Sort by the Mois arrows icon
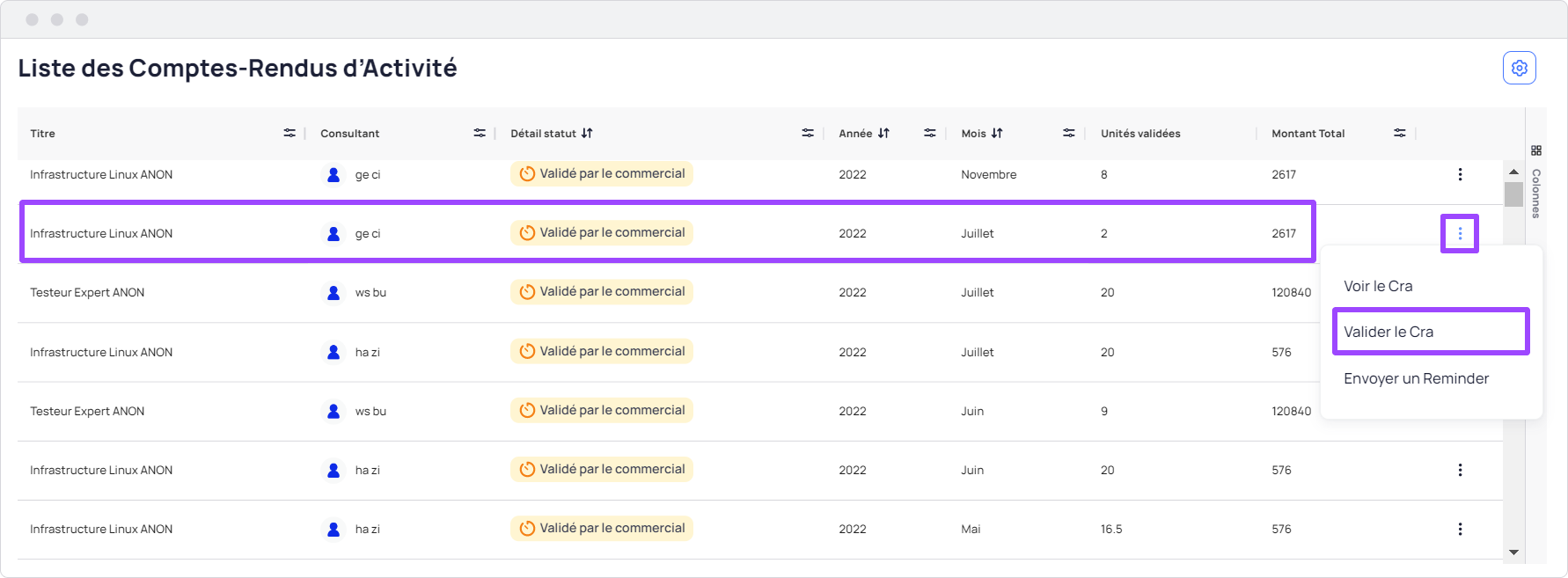This screenshot has width=1568, height=578. click(997, 133)
